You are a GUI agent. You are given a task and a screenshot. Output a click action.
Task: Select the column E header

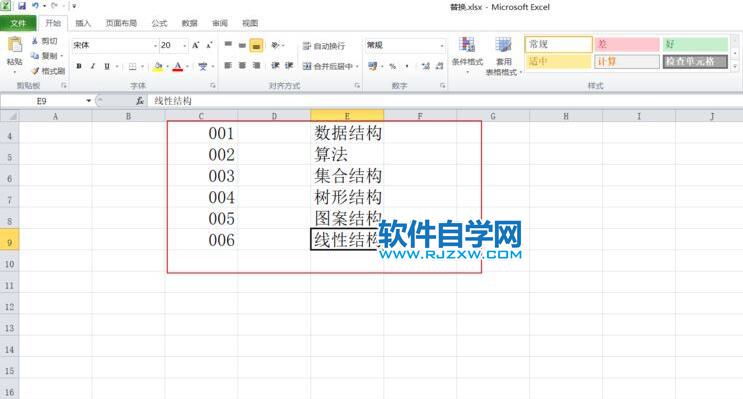click(x=347, y=116)
